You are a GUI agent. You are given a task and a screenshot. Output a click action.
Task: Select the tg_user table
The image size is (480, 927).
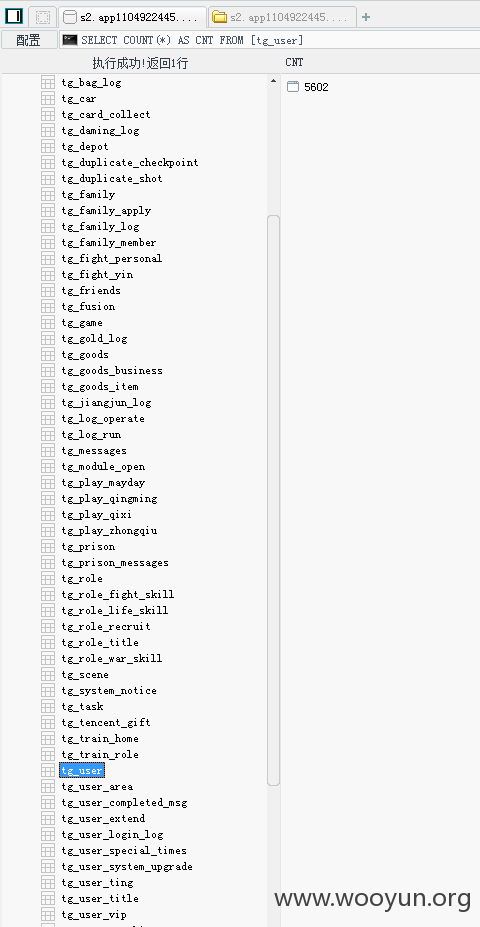pos(82,770)
